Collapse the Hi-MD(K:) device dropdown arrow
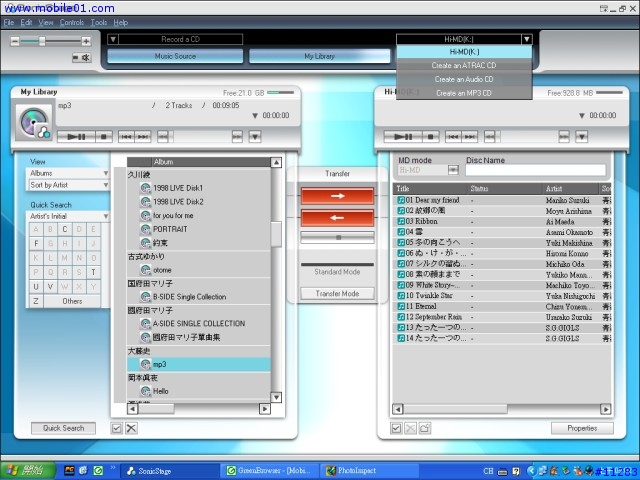The width and height of the screenshot is (640, 480). point(527,39)
